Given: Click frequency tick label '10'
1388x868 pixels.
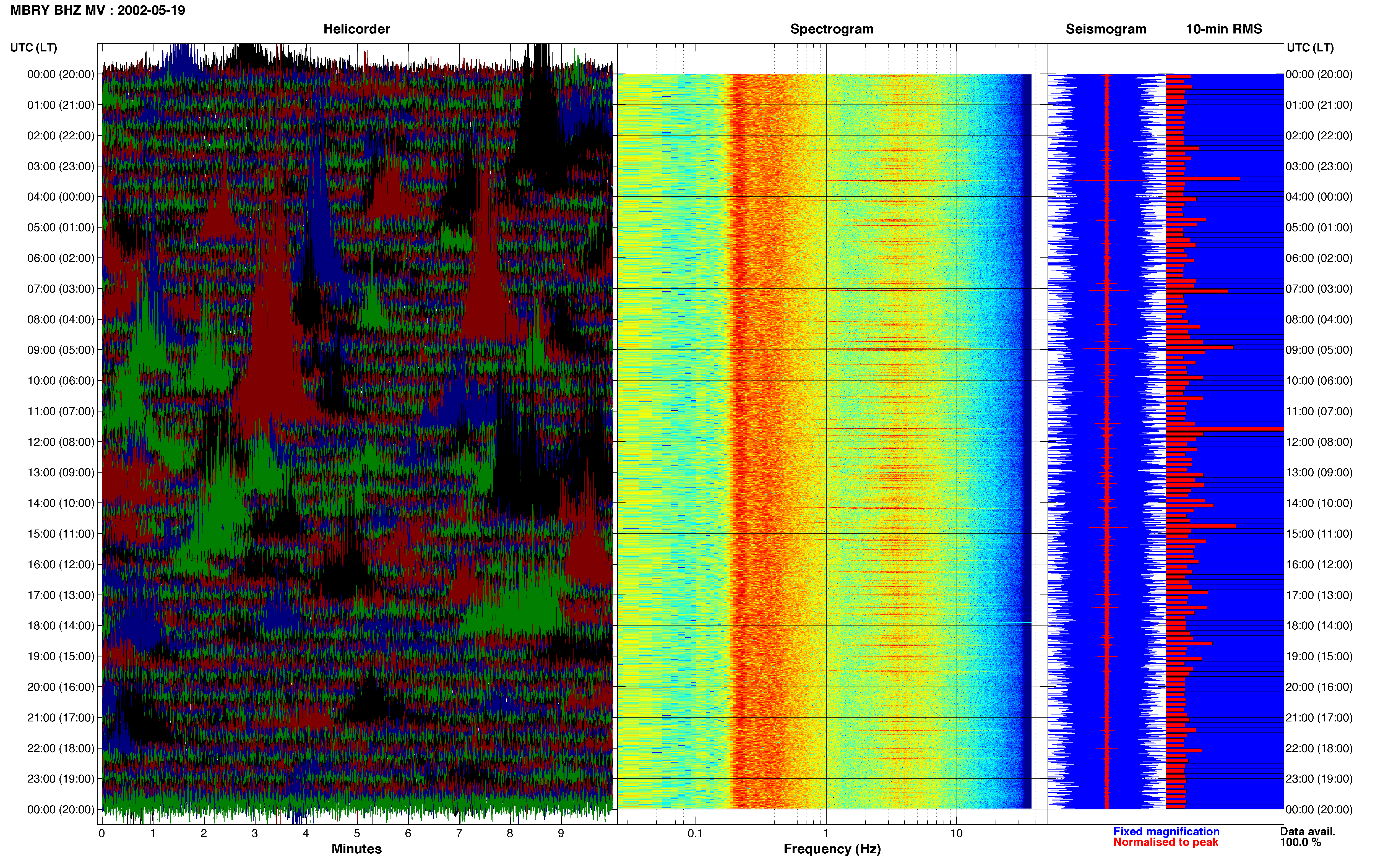Looking at the screenshot, I should (956, 833).
